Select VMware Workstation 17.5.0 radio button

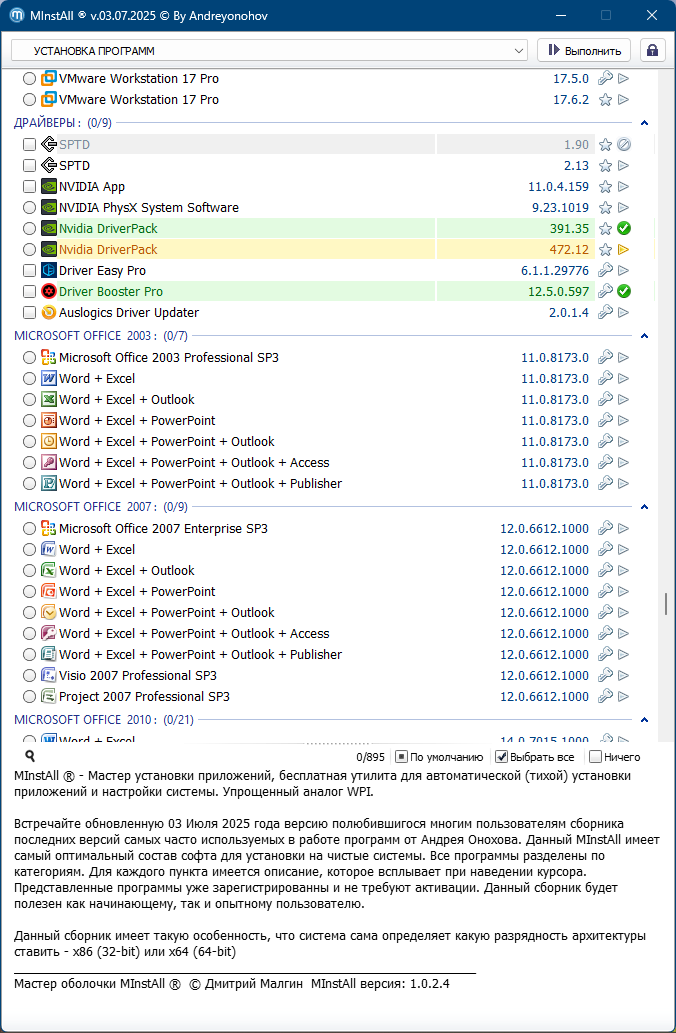29,78
